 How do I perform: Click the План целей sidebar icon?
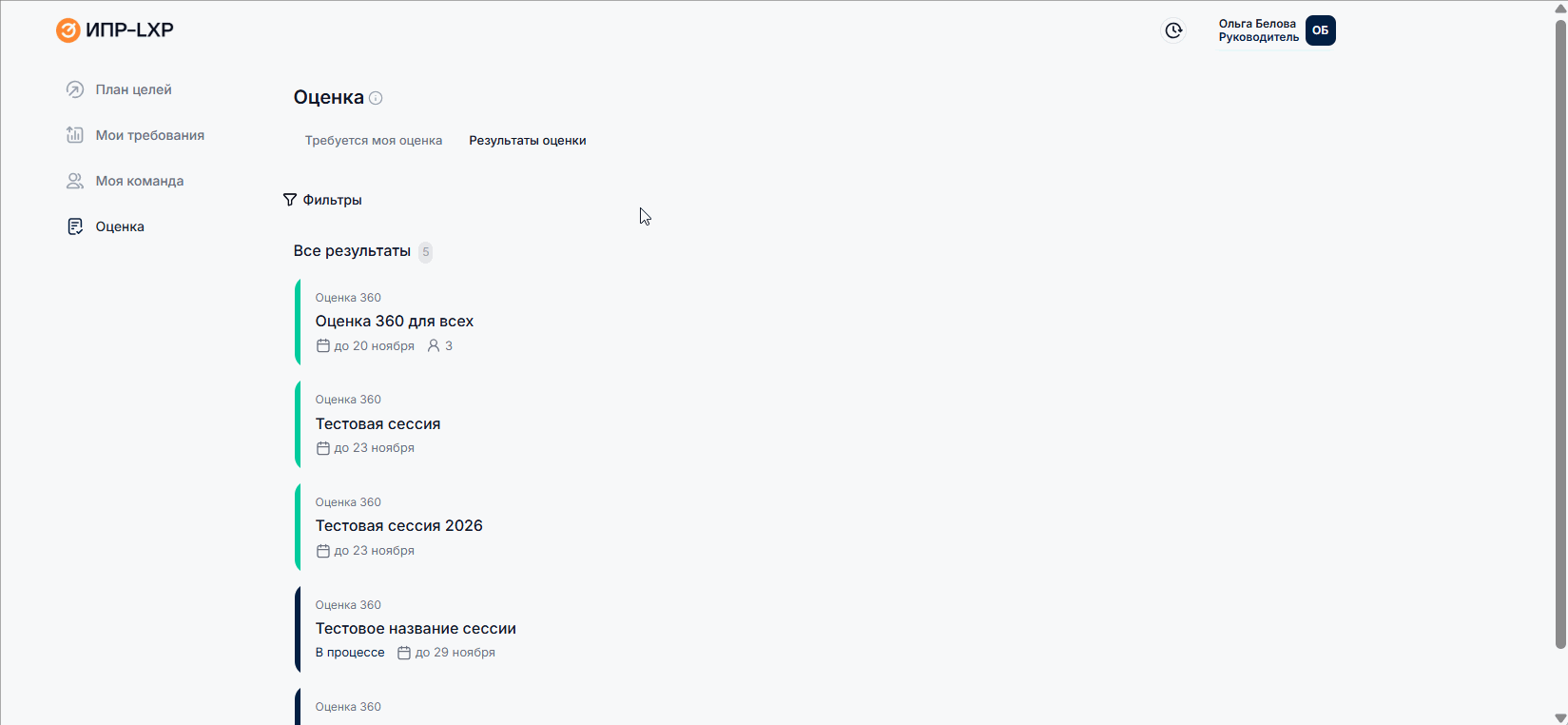[x=75, y=89]
